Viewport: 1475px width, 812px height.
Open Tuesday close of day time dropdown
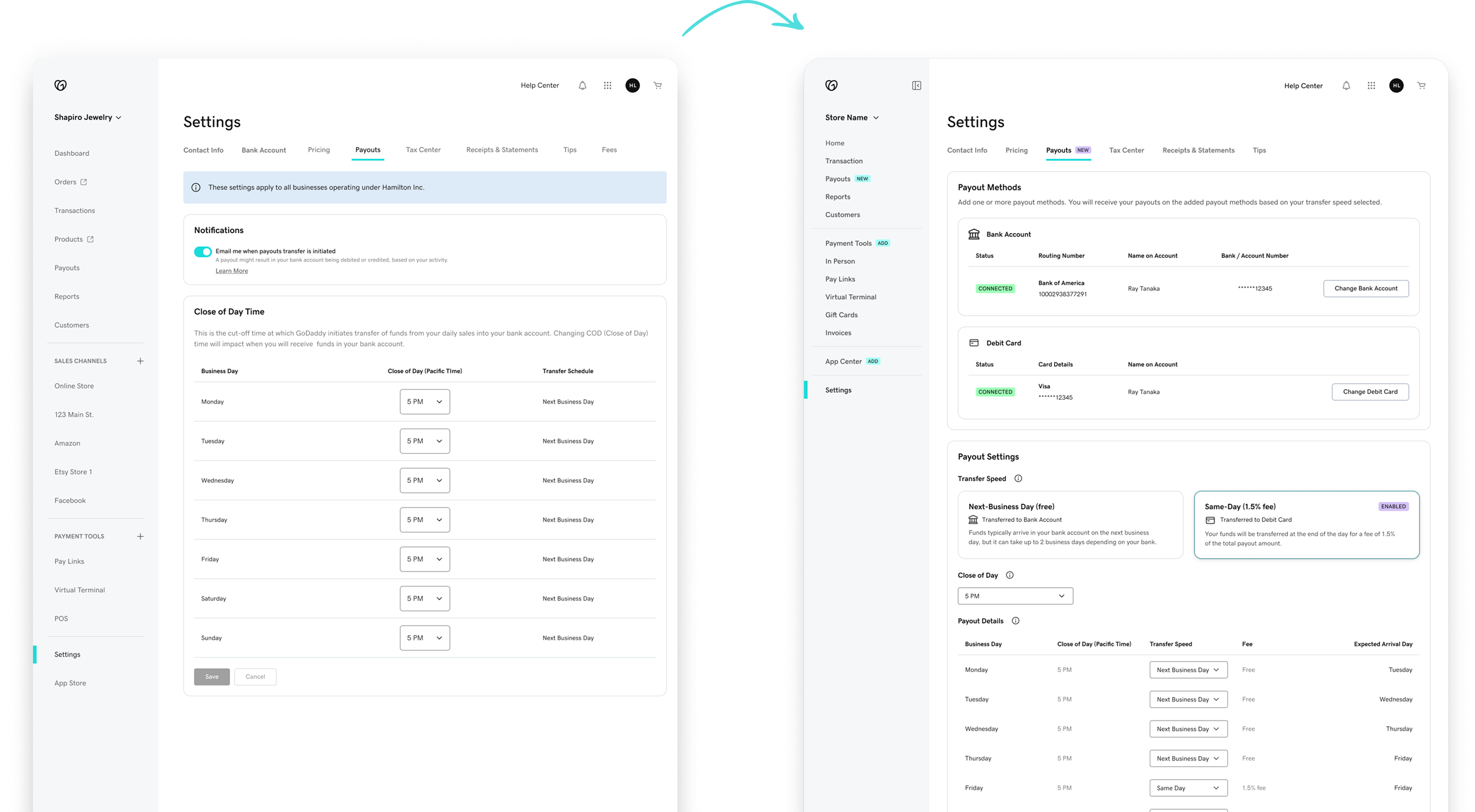pos(425,441)
